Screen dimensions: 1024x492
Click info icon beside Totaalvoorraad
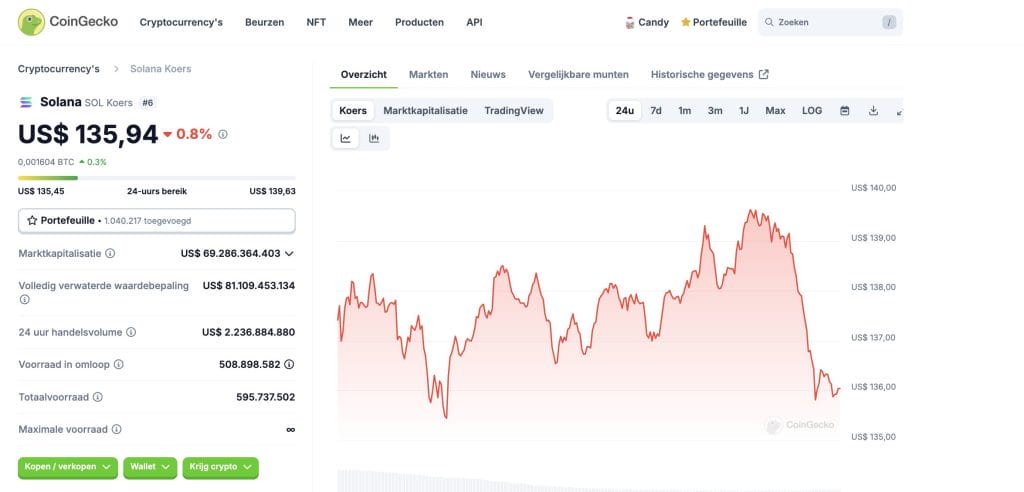[98, 397]
